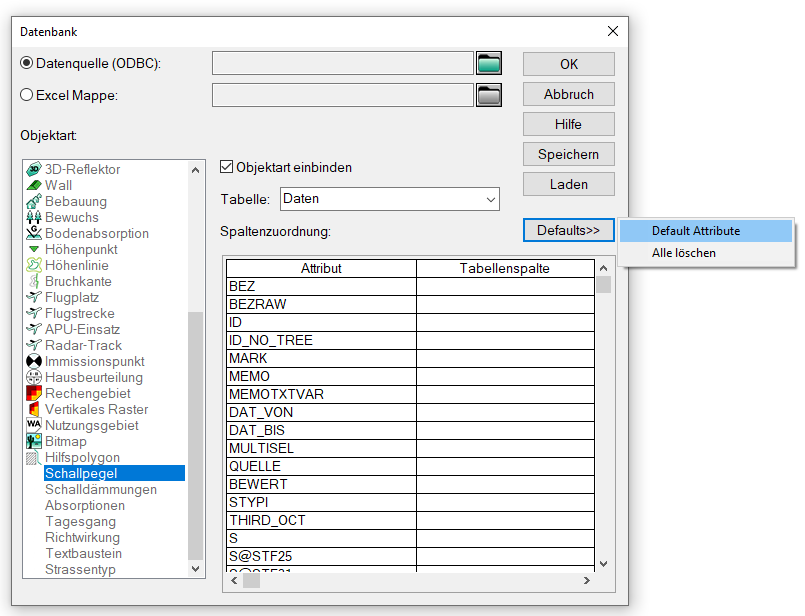Click the ODBC data source input field
Viewport: 805px width, 616px height.
point(342,63)
